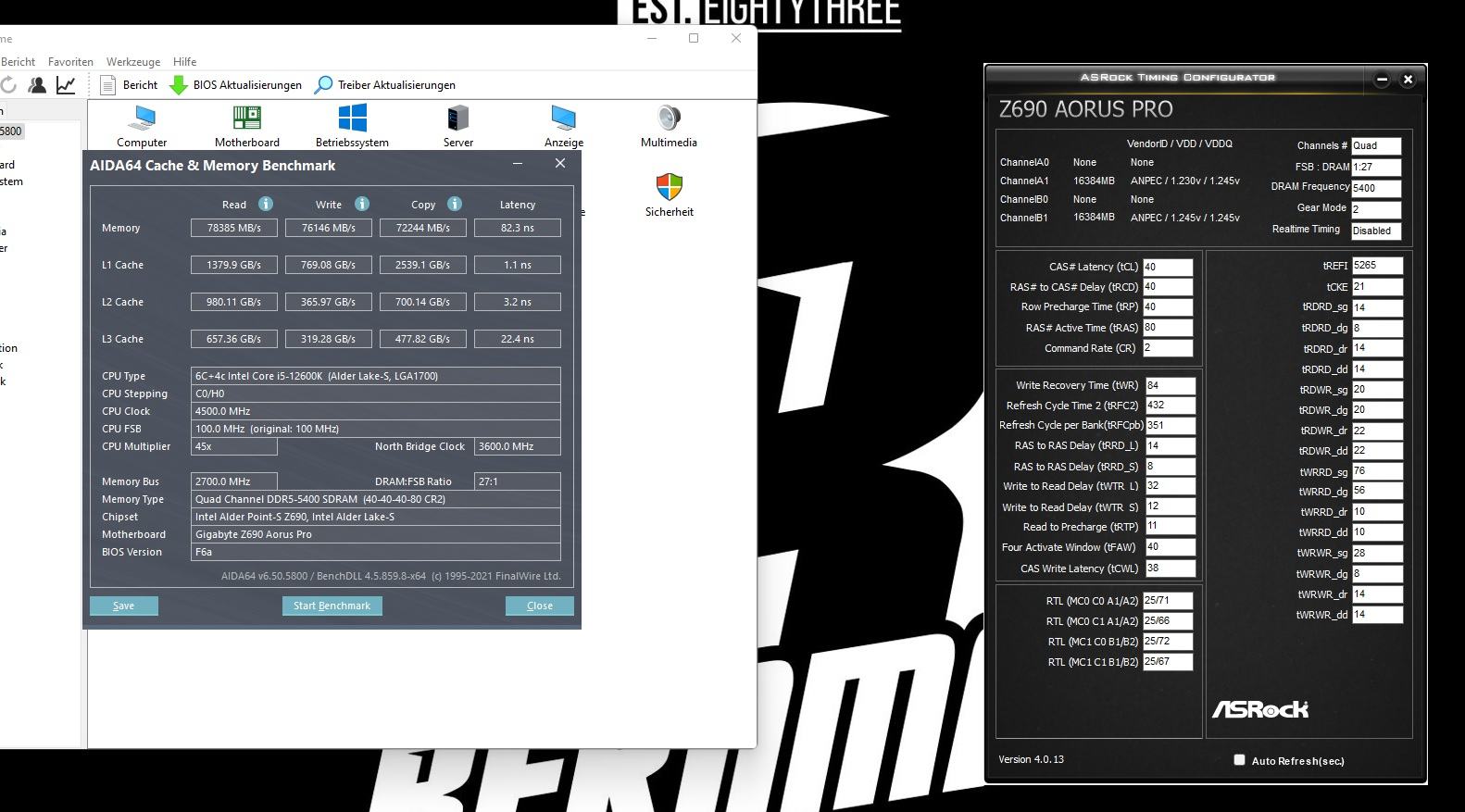Click the Write Recovery Time (tWR) field
The width and height of the screenshot is (1465, 812).
click(1171, 385)
